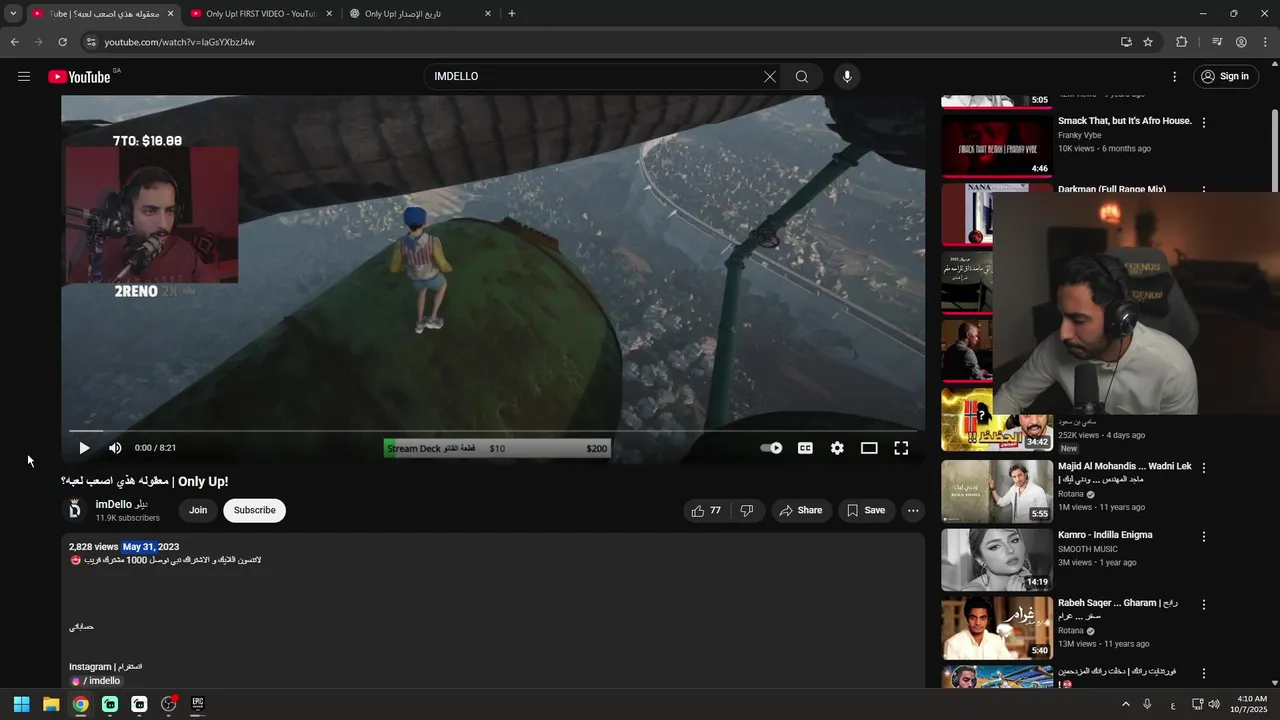1280x720 pixels.
Task: Bookmark this page with the star
Action: [1148, 42]
